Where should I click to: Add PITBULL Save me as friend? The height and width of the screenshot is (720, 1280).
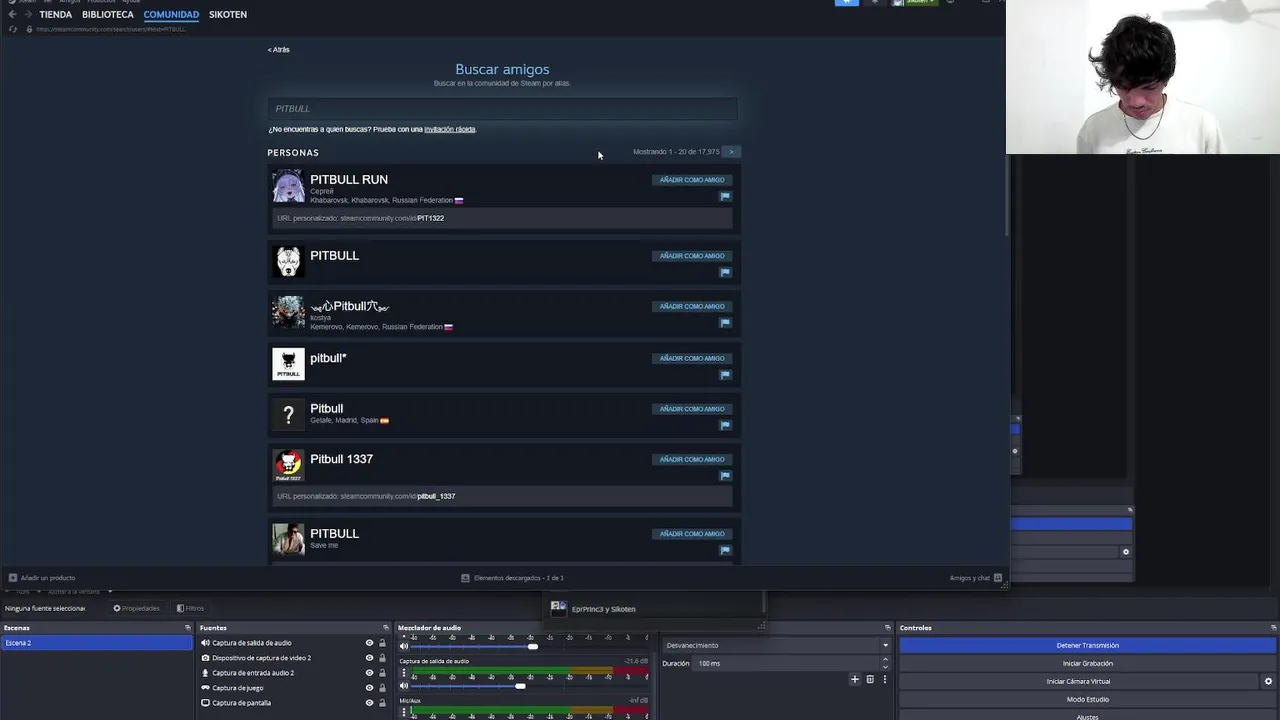(692, 534)
